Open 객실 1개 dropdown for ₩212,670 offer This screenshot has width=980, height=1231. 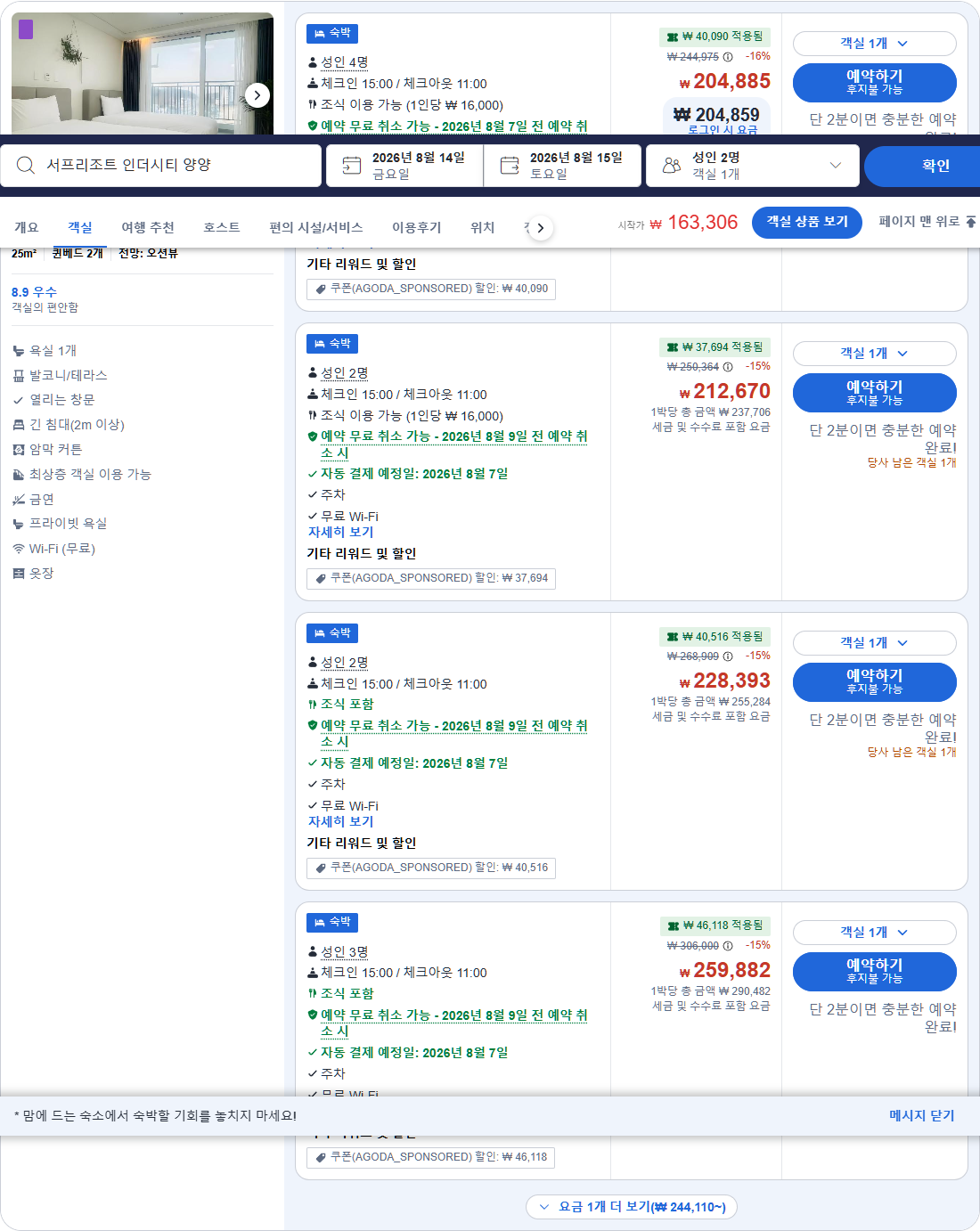click(x=875, y=353)
